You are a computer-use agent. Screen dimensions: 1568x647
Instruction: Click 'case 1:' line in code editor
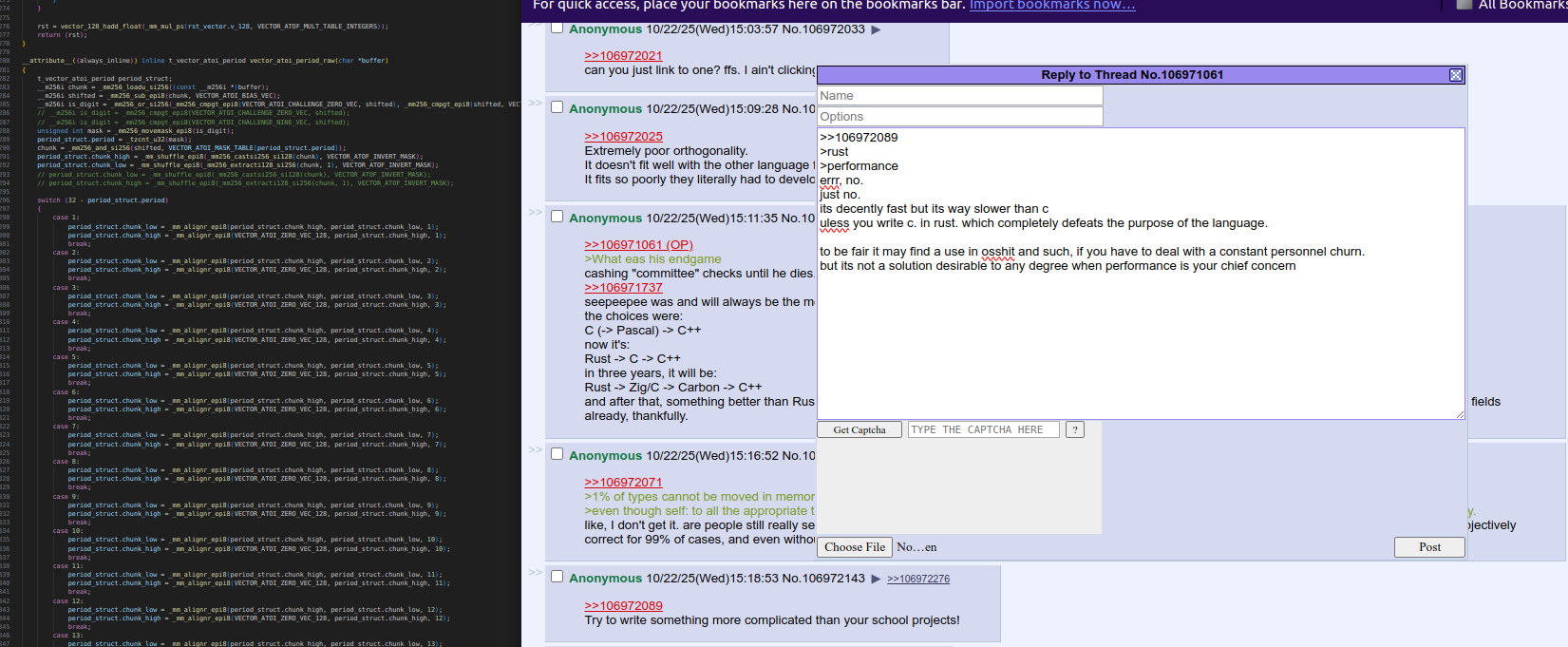pyautogui.click(x=66, y=218)
